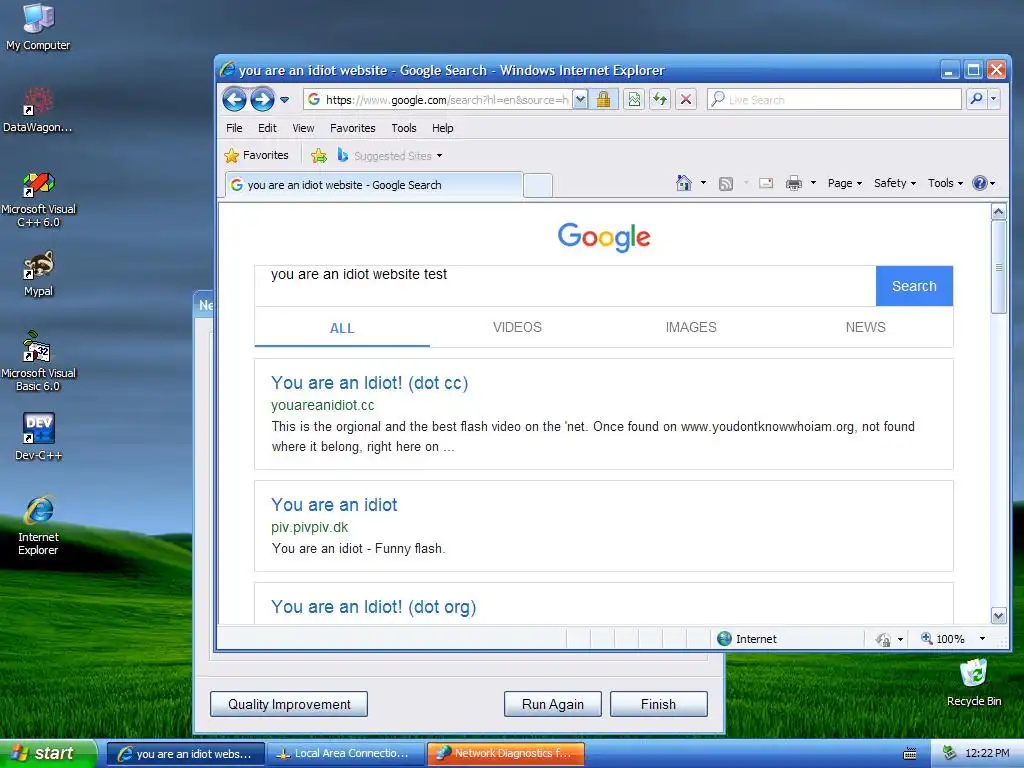Open the View menu
Screen dimensions: 1024x768
click(x=303, y=128)
